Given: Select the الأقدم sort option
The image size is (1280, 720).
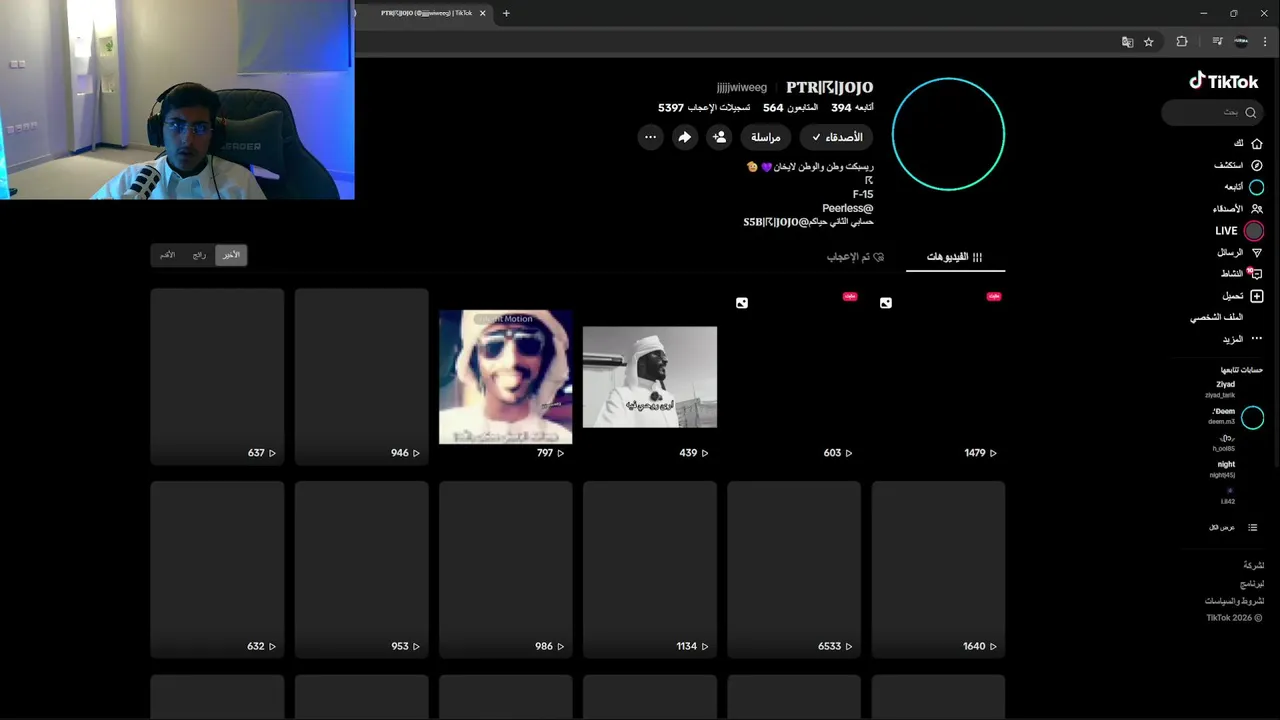Looking at the screenshot, I should [x=168, y=255].
